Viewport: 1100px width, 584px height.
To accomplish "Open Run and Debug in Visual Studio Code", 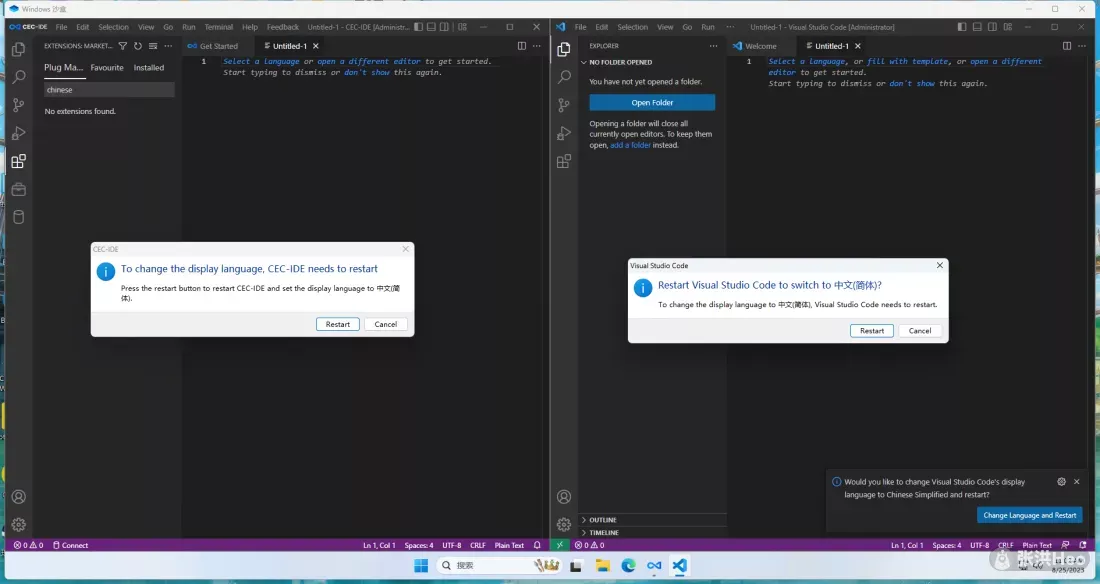I will (x=564, y=133).
